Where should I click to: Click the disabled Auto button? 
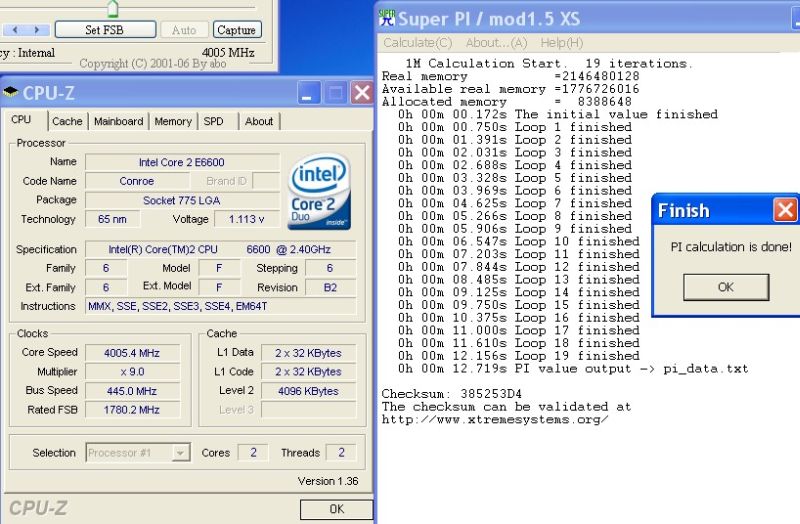tap(184, 30)
